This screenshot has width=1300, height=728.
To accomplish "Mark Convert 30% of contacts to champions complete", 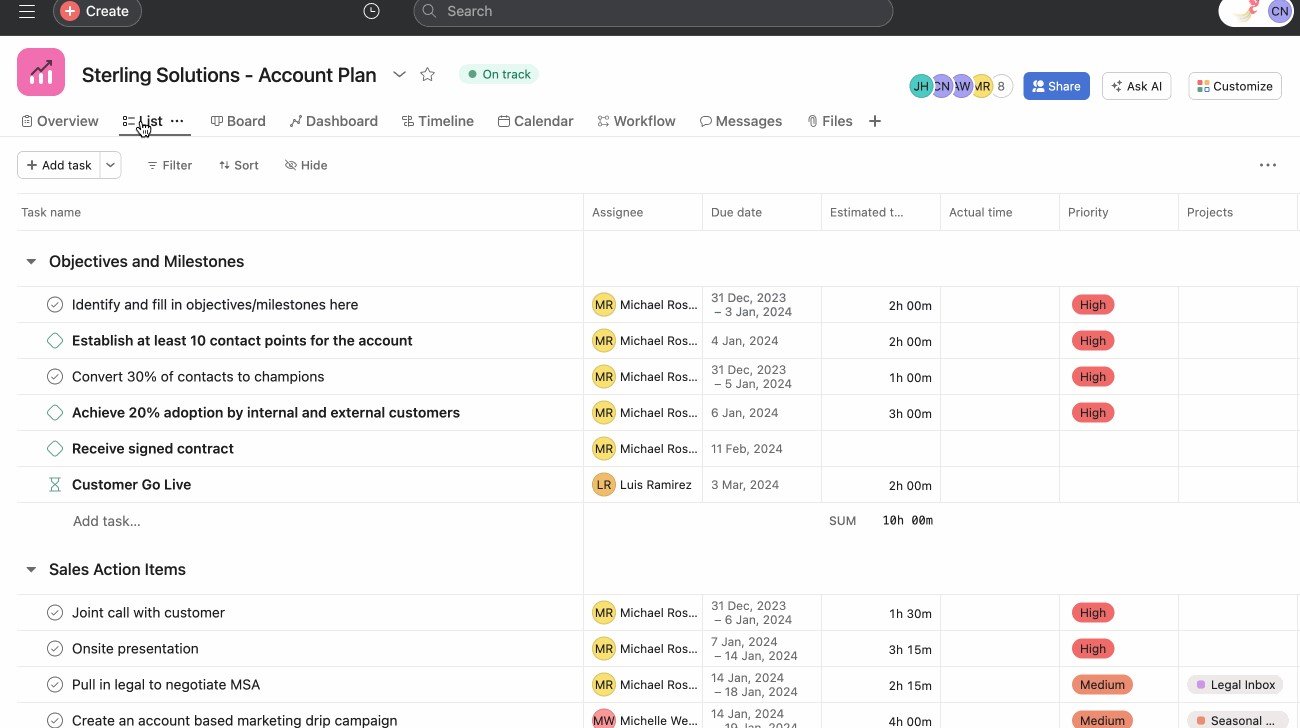I will 55,376.
